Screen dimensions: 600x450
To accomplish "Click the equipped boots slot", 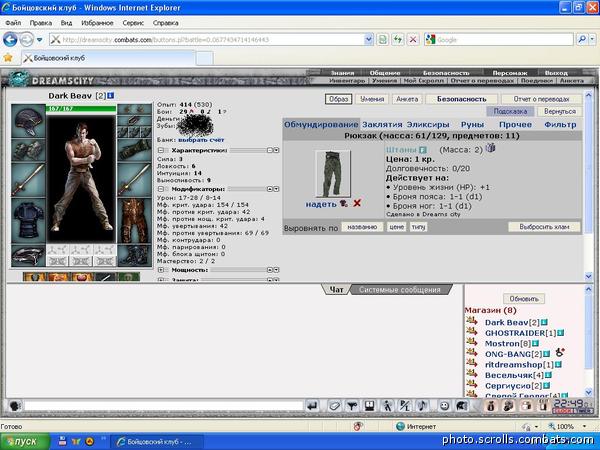I will point(135,256).
